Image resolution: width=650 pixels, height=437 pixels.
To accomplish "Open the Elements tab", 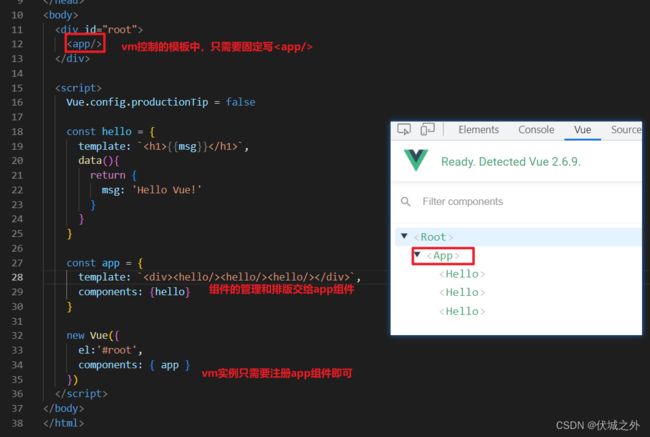I will click(x=478, y=130).
